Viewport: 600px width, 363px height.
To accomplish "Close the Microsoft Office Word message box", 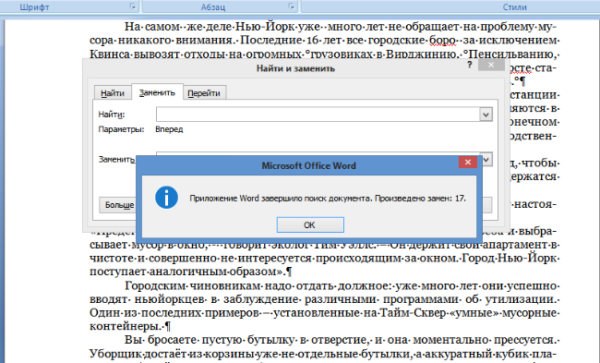I will tap(468, 162).
